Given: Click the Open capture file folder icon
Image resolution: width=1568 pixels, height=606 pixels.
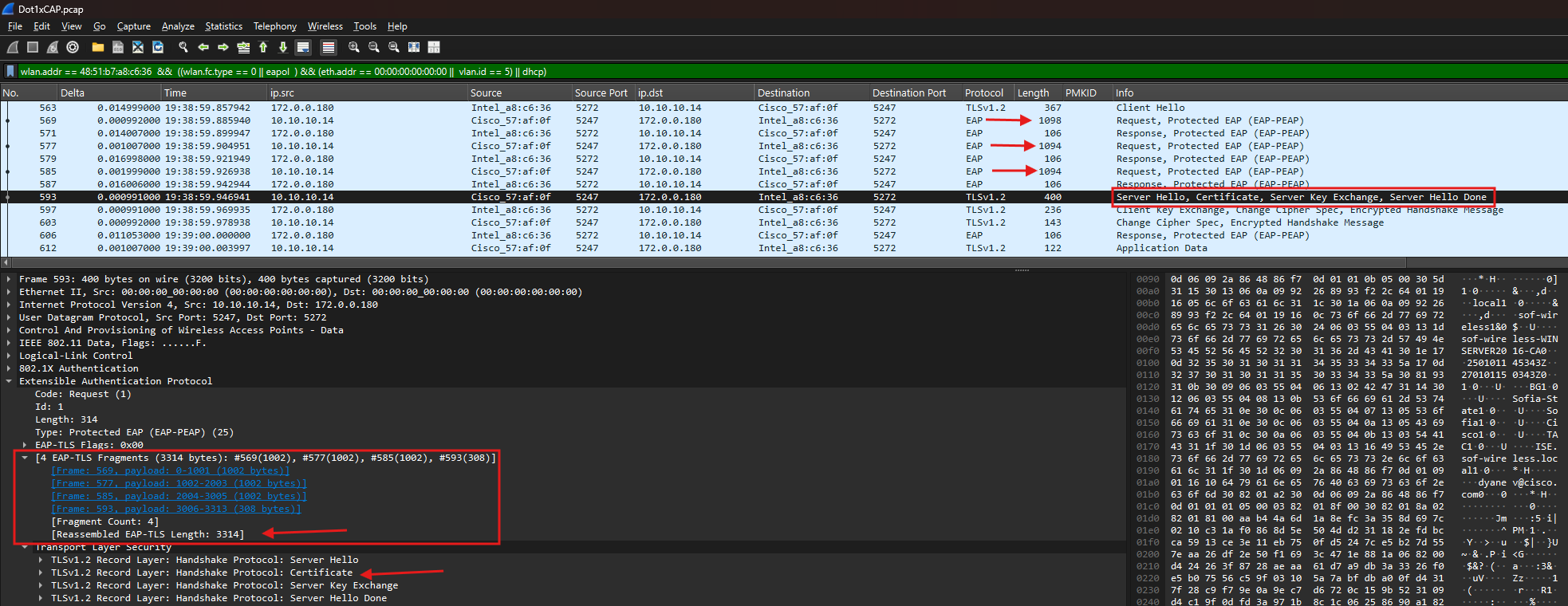Looking at the screenshot, I should (98, 48).
